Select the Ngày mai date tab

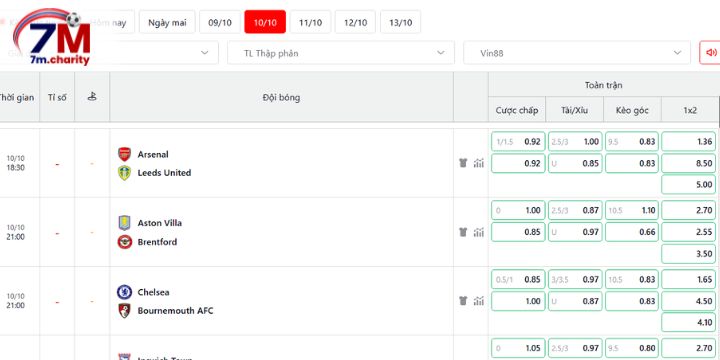coord(167,22)
